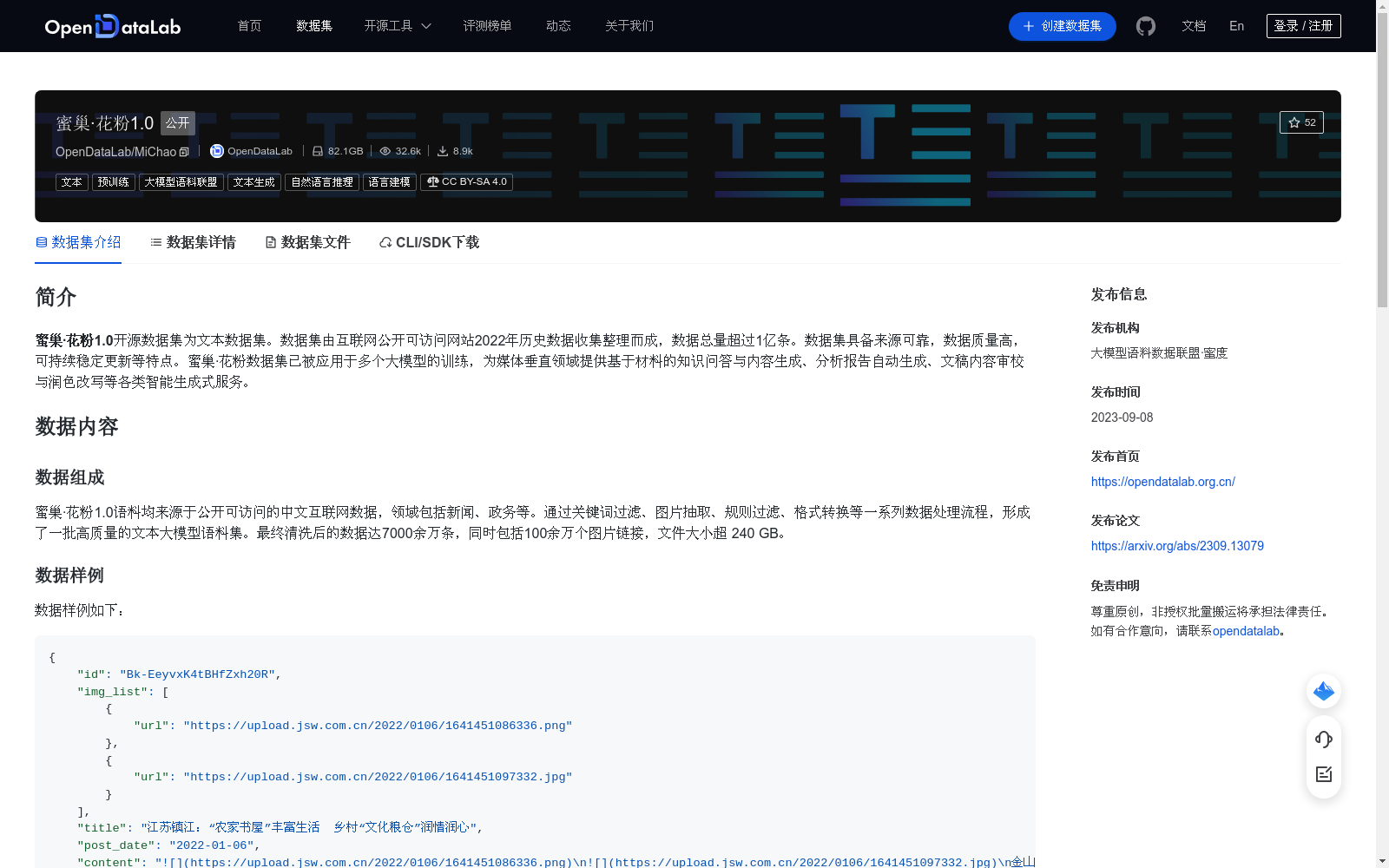
Task: Open 评测榜单 navigation item
Action: tap(487, 26)
